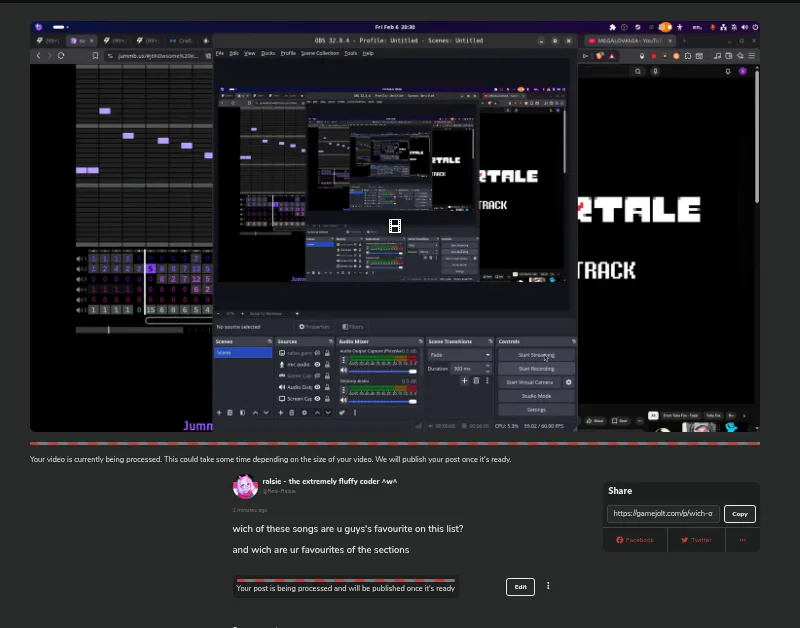The image size is (800, 628).
Task: Open the post's three-dot options menu
Action: coord(548,586)
